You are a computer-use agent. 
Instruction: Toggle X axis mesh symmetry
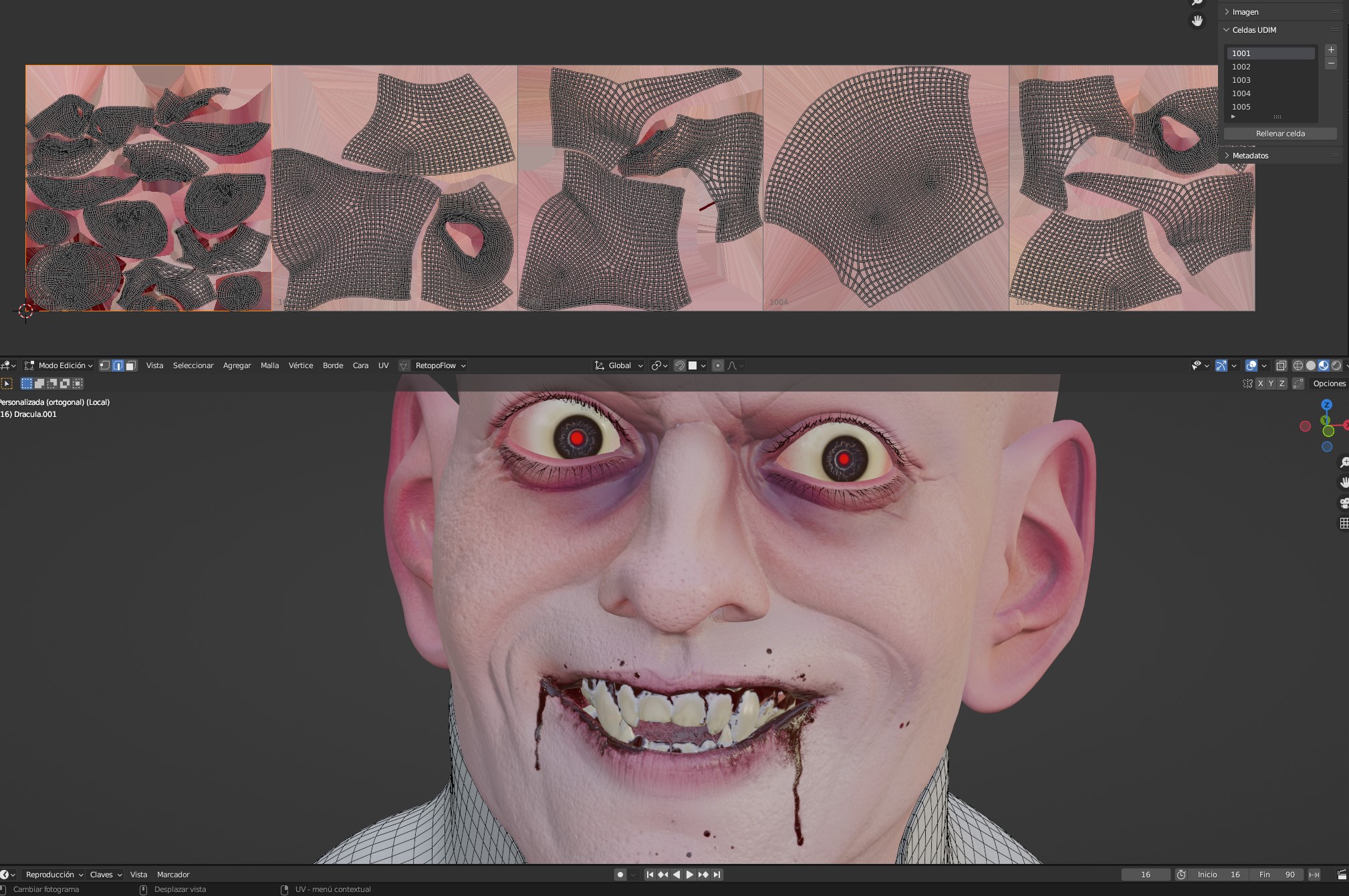tap(1260, 384)
